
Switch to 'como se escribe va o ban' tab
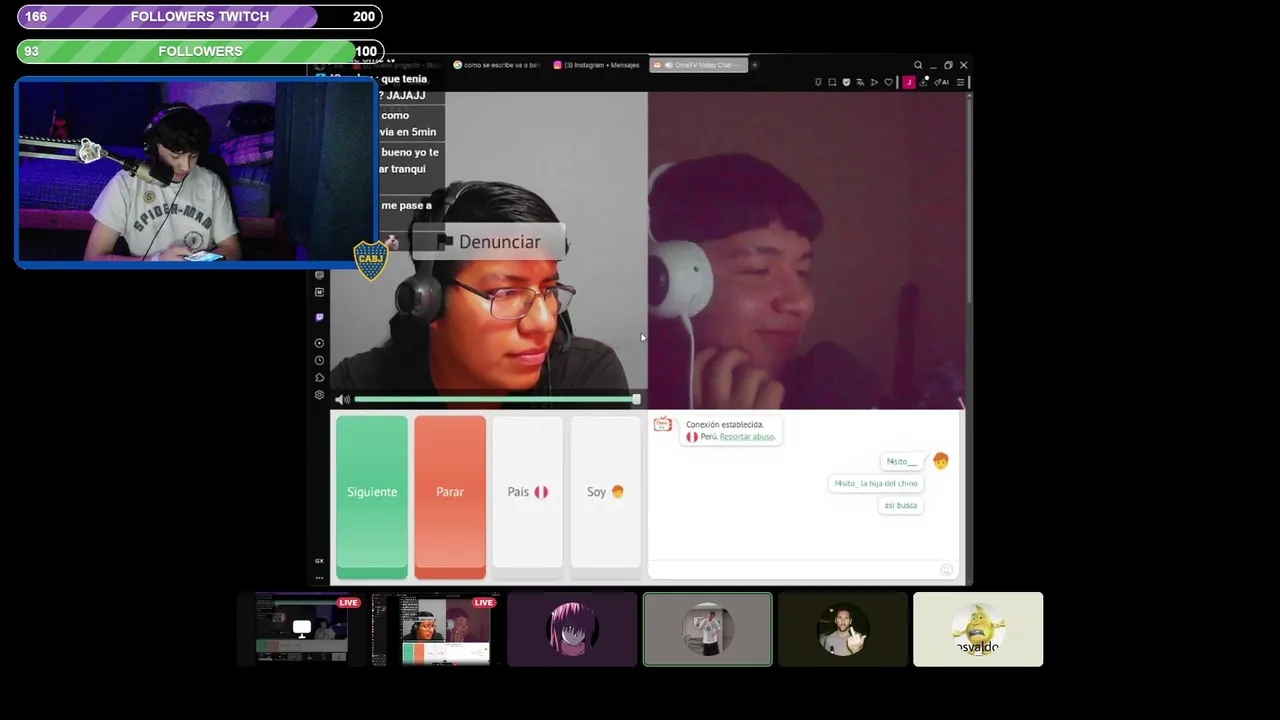[x=496, y=65]
